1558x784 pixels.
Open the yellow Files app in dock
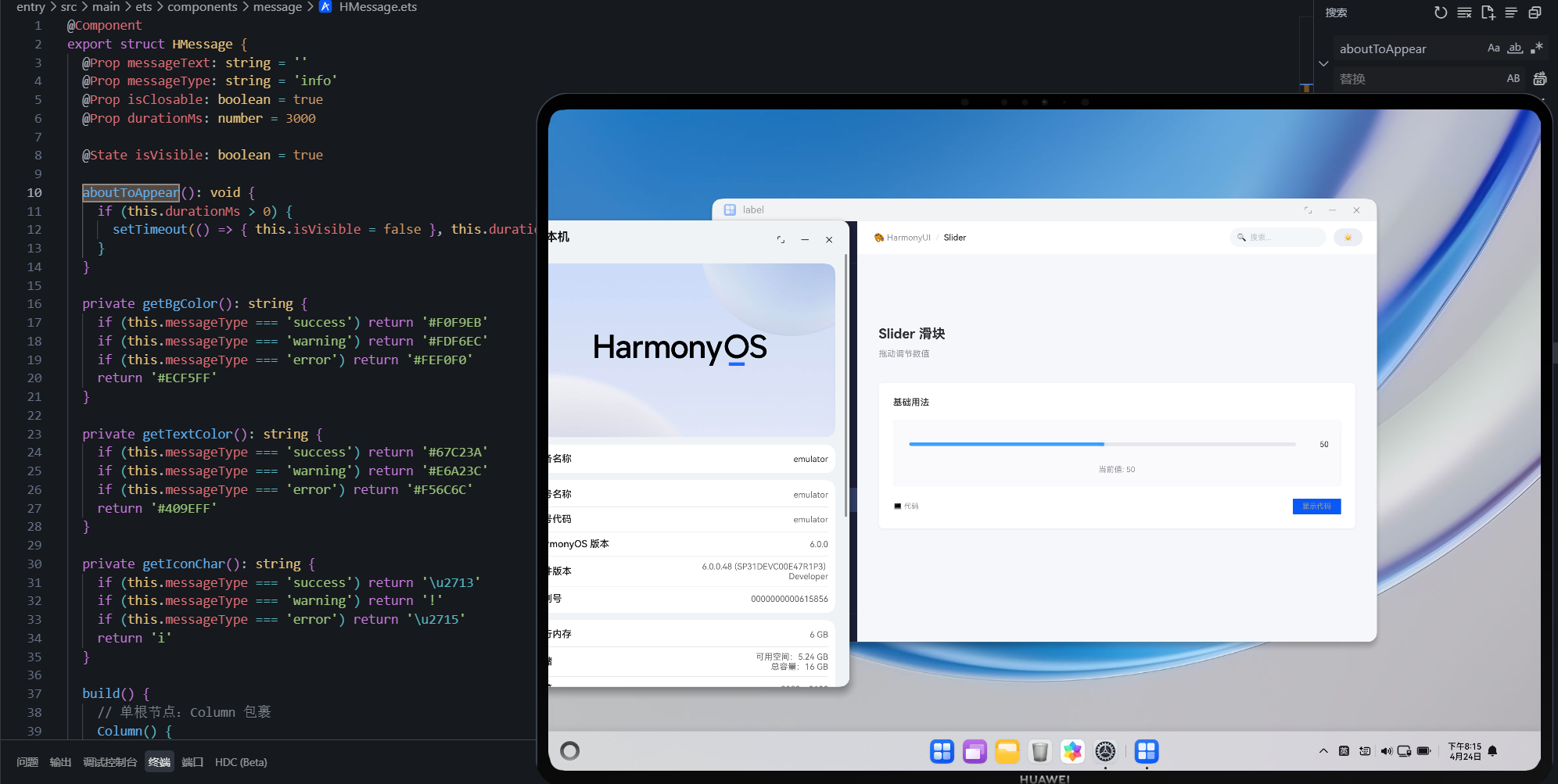tap(1007, 751)
